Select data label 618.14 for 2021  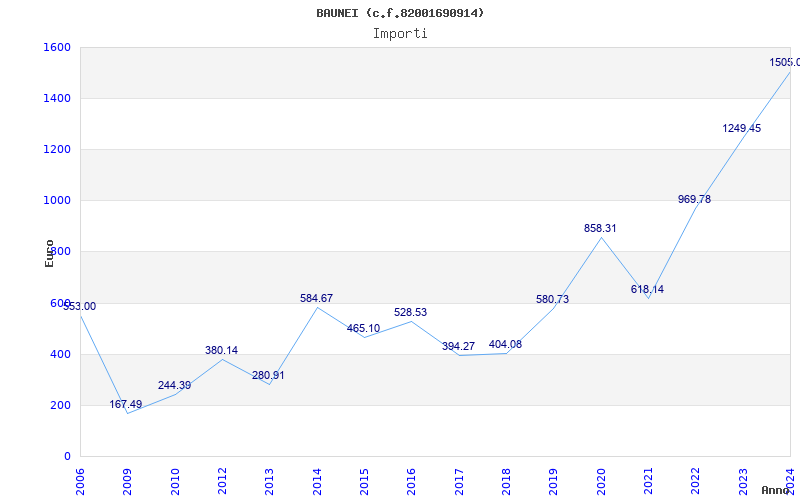pos(647,290)
